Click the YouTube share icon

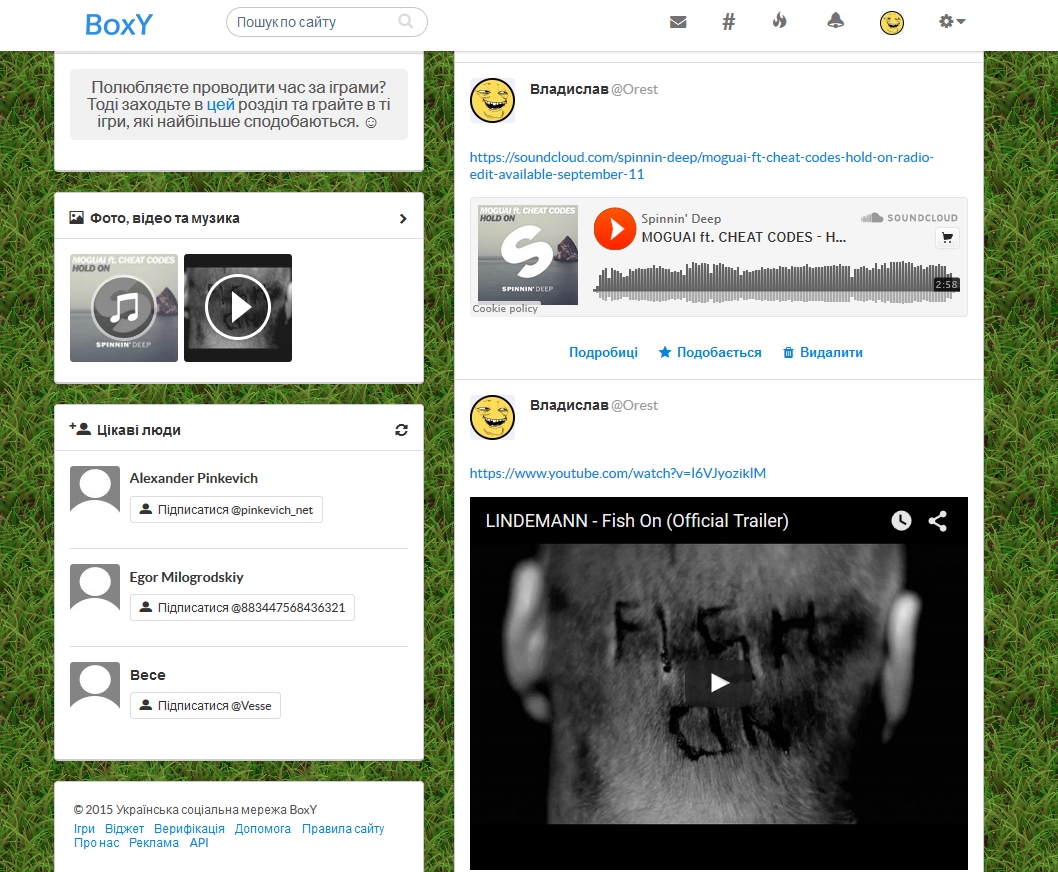click(937, 521)
